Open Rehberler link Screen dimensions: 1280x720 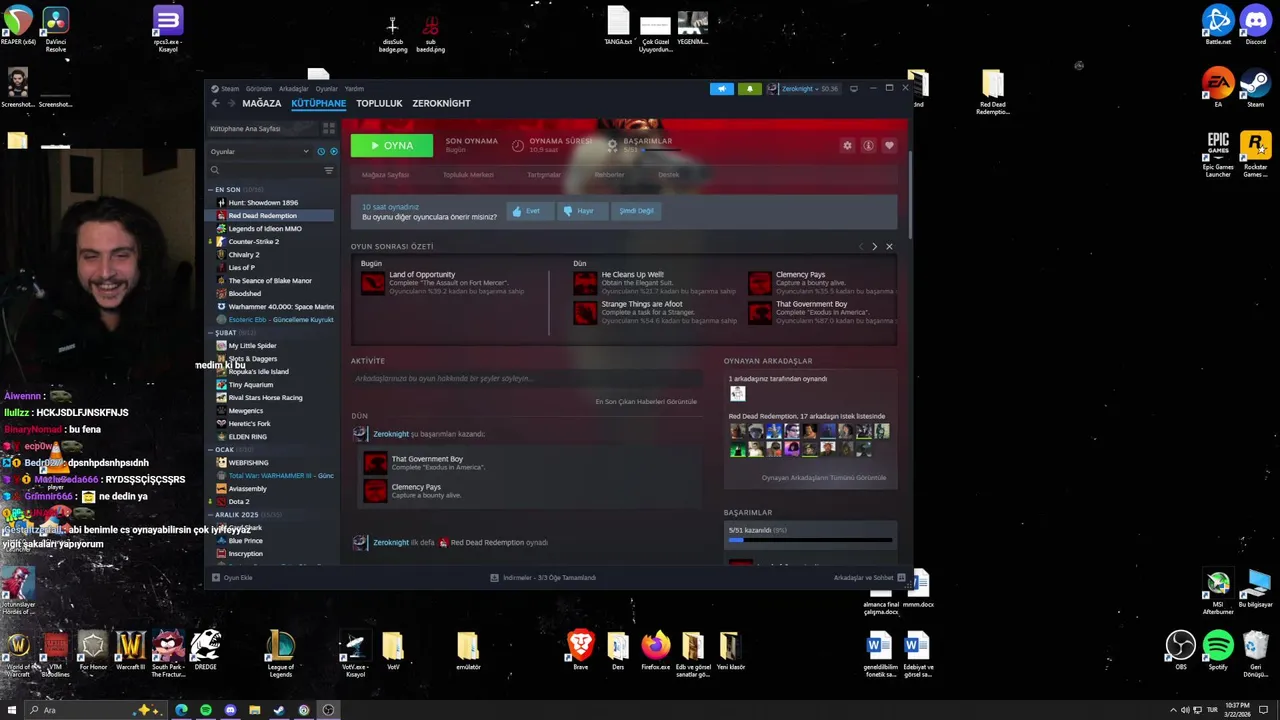(x=609, y=175)
